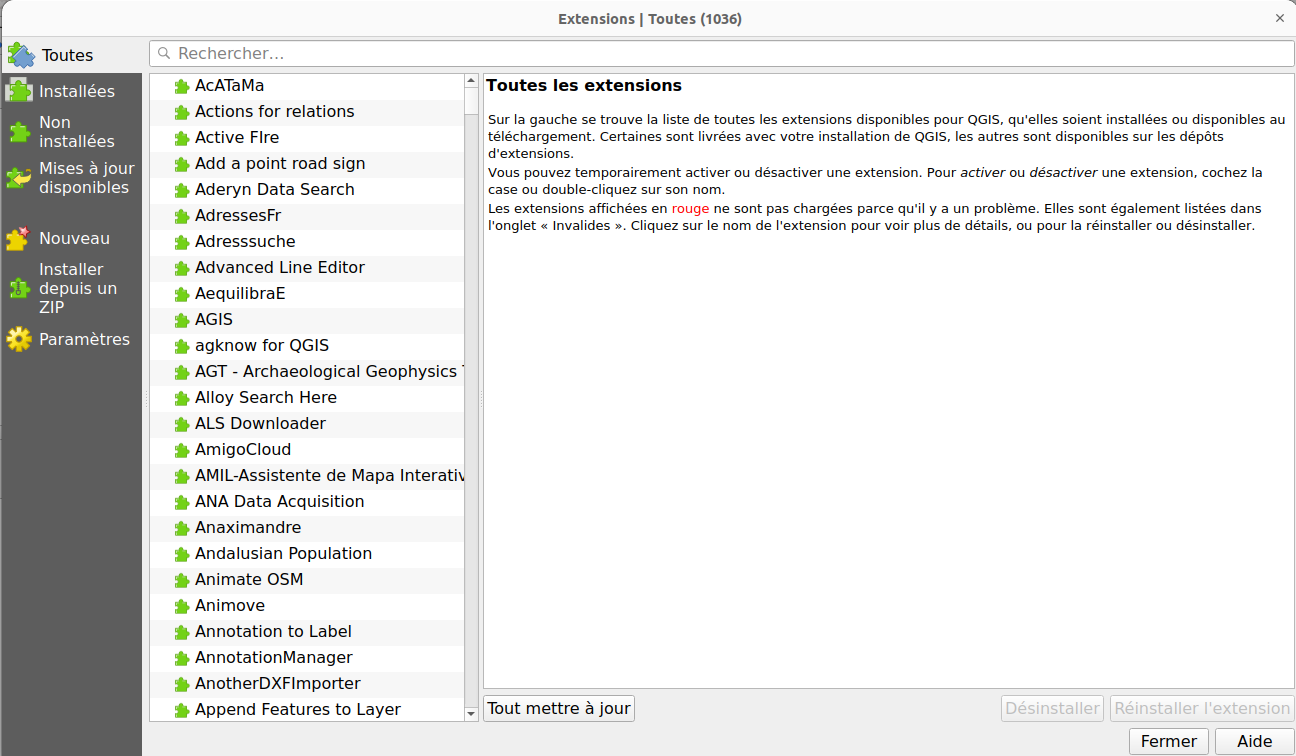Click the Rechercher search field
1296x756 pixels.
click(400, 53)
